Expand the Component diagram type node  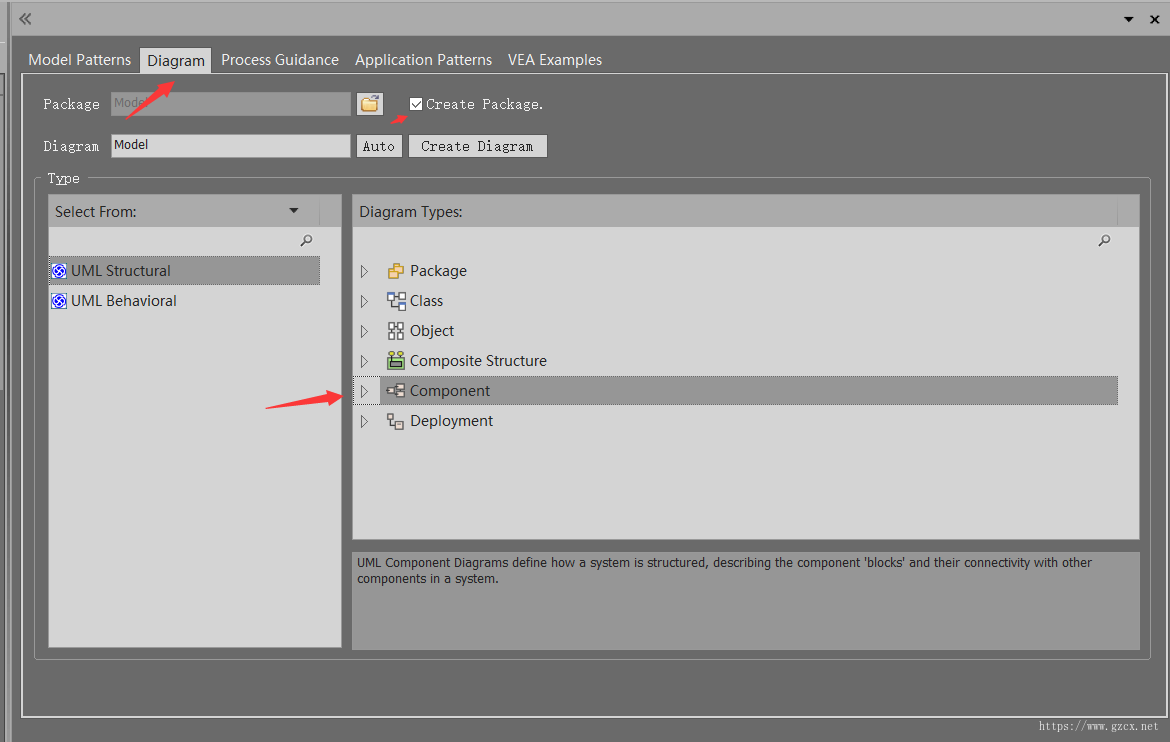pos(364,391)
